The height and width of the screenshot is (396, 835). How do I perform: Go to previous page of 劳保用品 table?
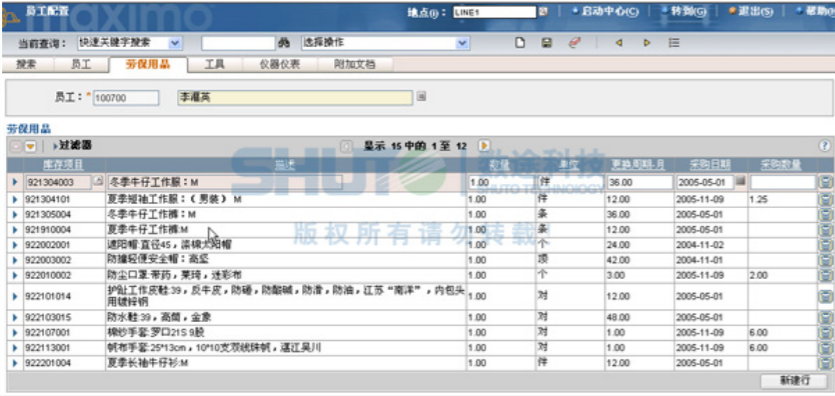coord(347,145)
